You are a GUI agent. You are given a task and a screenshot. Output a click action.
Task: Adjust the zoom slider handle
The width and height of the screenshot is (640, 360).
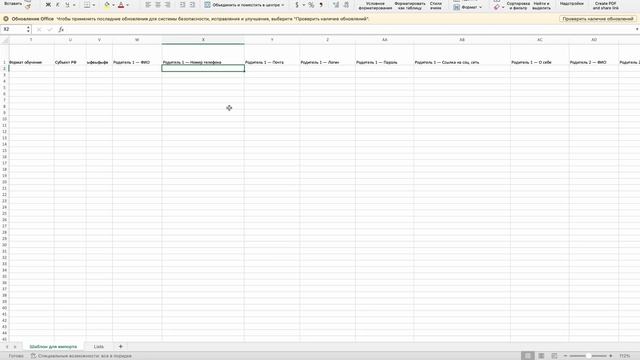(588, 356)
